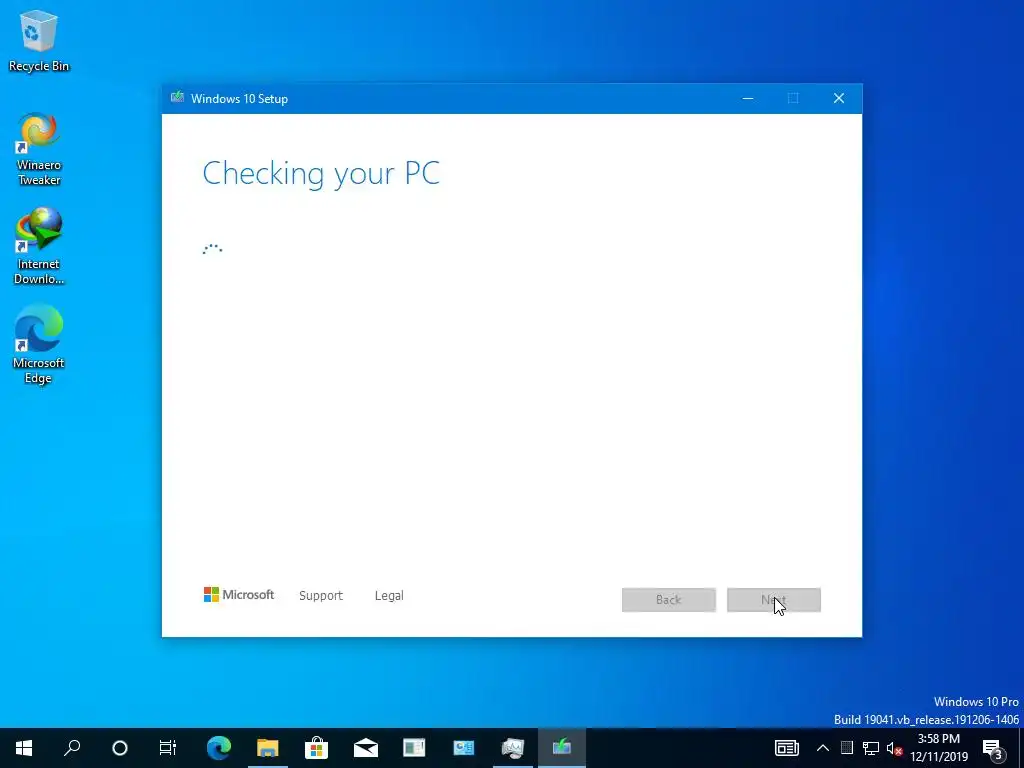
Task: Open Microsoft Store from the taskbar
Action: (317, 748)
